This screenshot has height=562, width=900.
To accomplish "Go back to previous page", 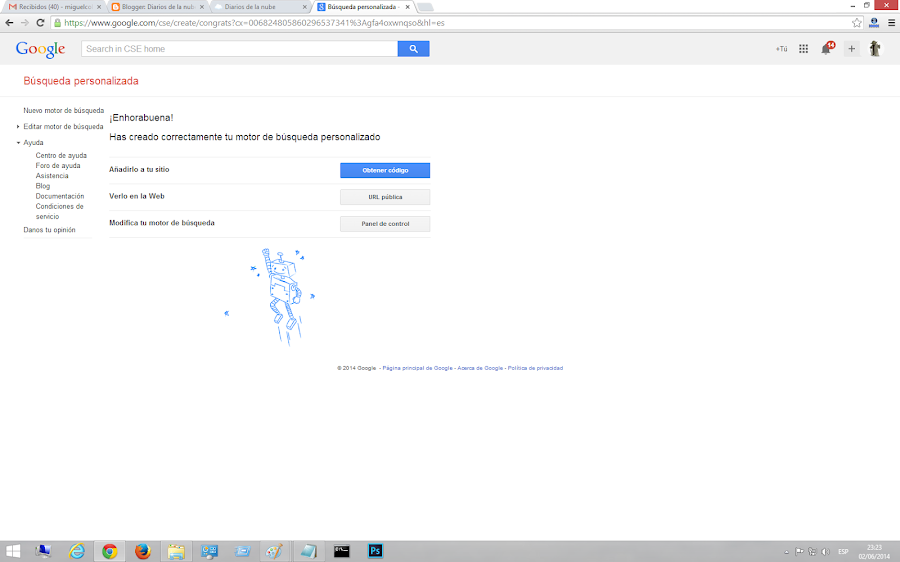I will (9, 23).
